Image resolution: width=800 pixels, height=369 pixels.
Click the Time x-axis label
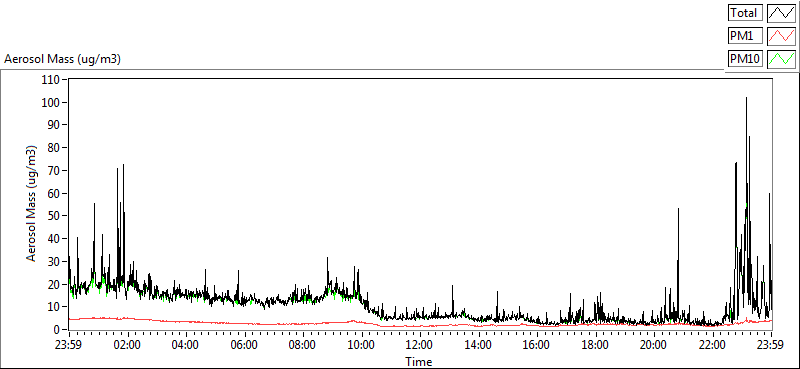point(419,362)
